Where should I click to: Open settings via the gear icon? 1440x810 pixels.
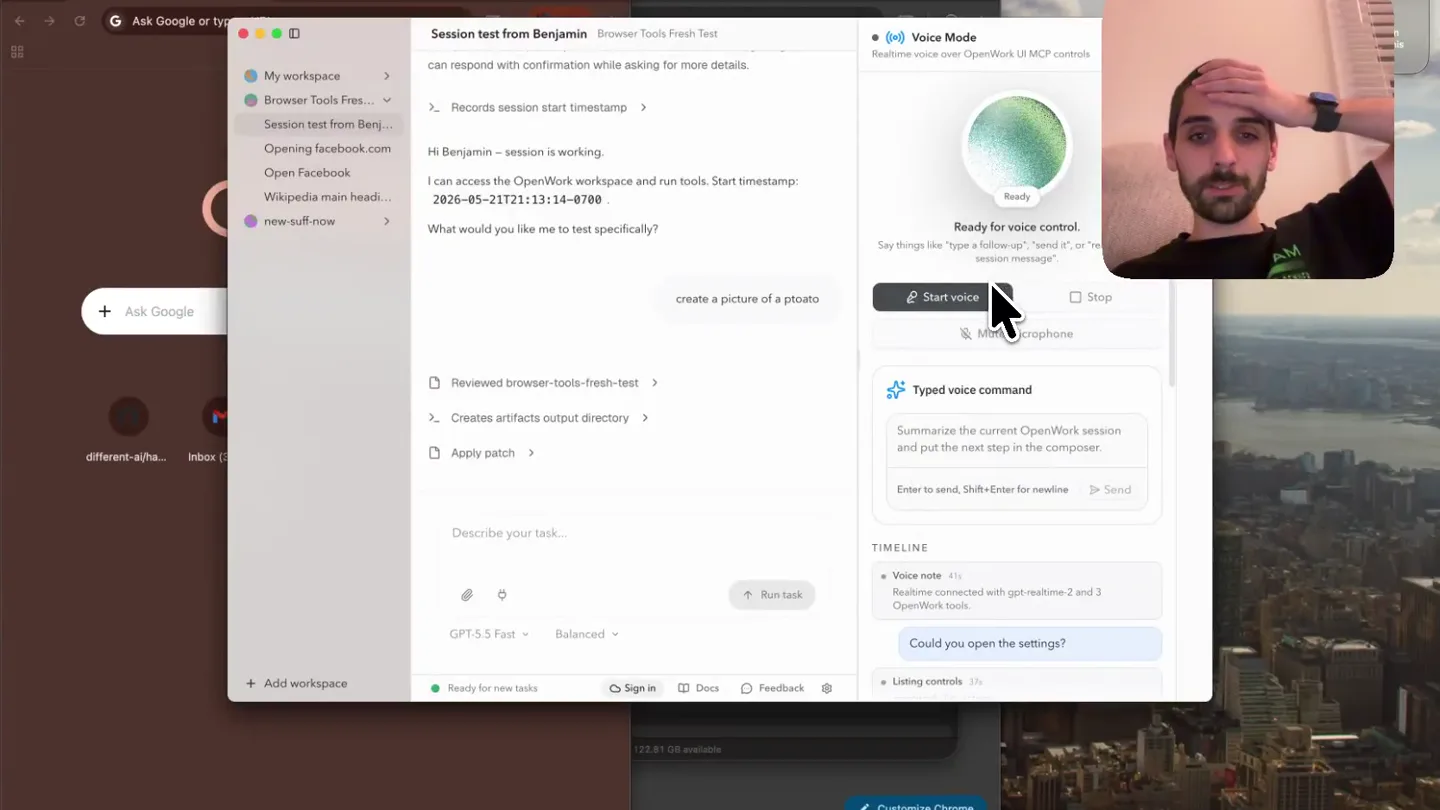[x=827, y=688]
